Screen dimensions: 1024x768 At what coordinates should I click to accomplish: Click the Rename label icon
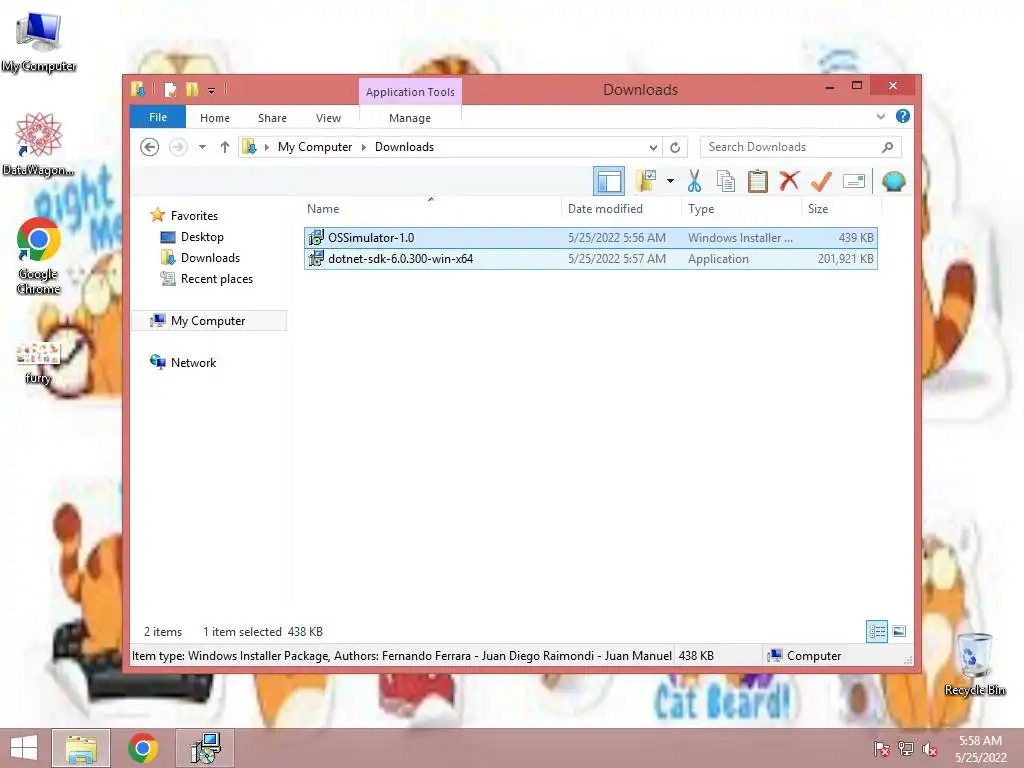pos(854,181)
